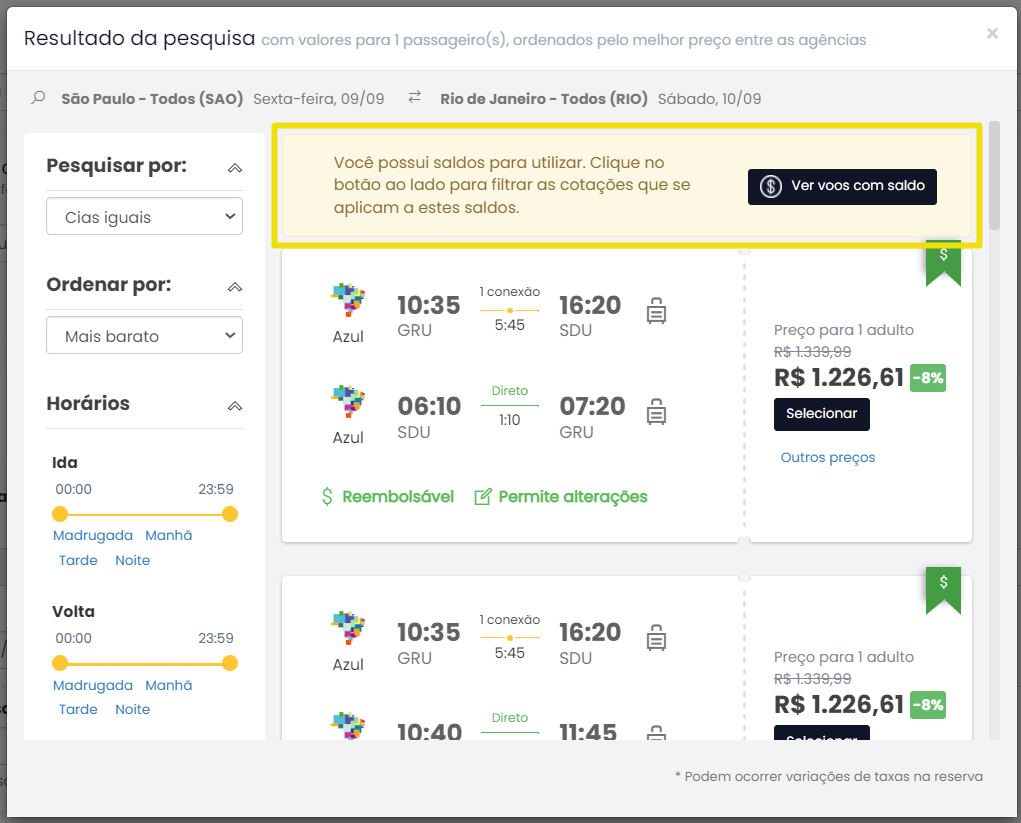Screen dimensions: 1021x823
Task: Click Azul logo on the 06:10 flight
Action: click(348, 401)
